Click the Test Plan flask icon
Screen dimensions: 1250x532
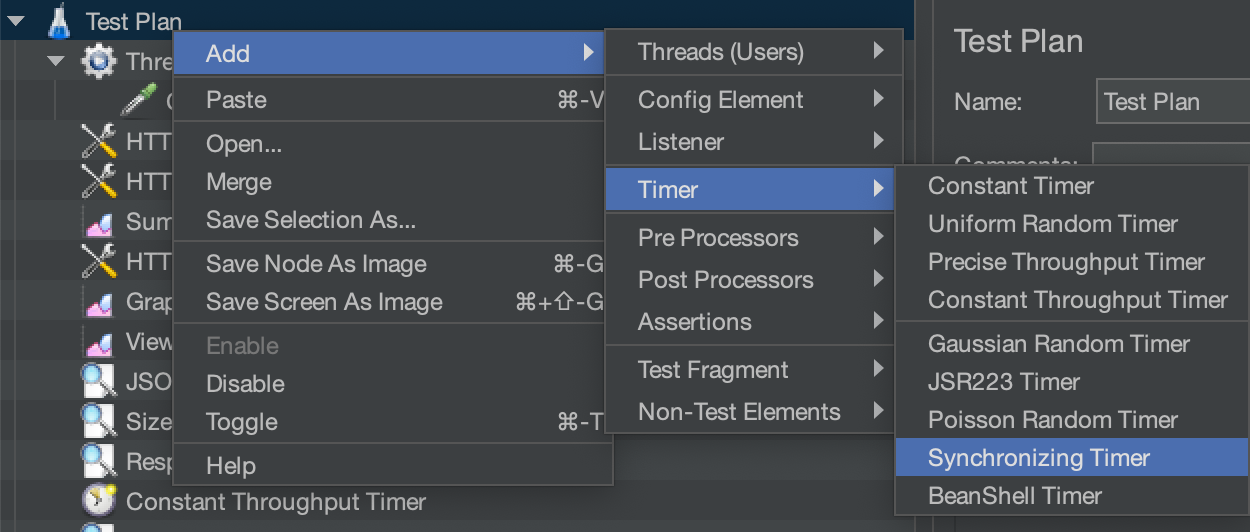(59, 20)
